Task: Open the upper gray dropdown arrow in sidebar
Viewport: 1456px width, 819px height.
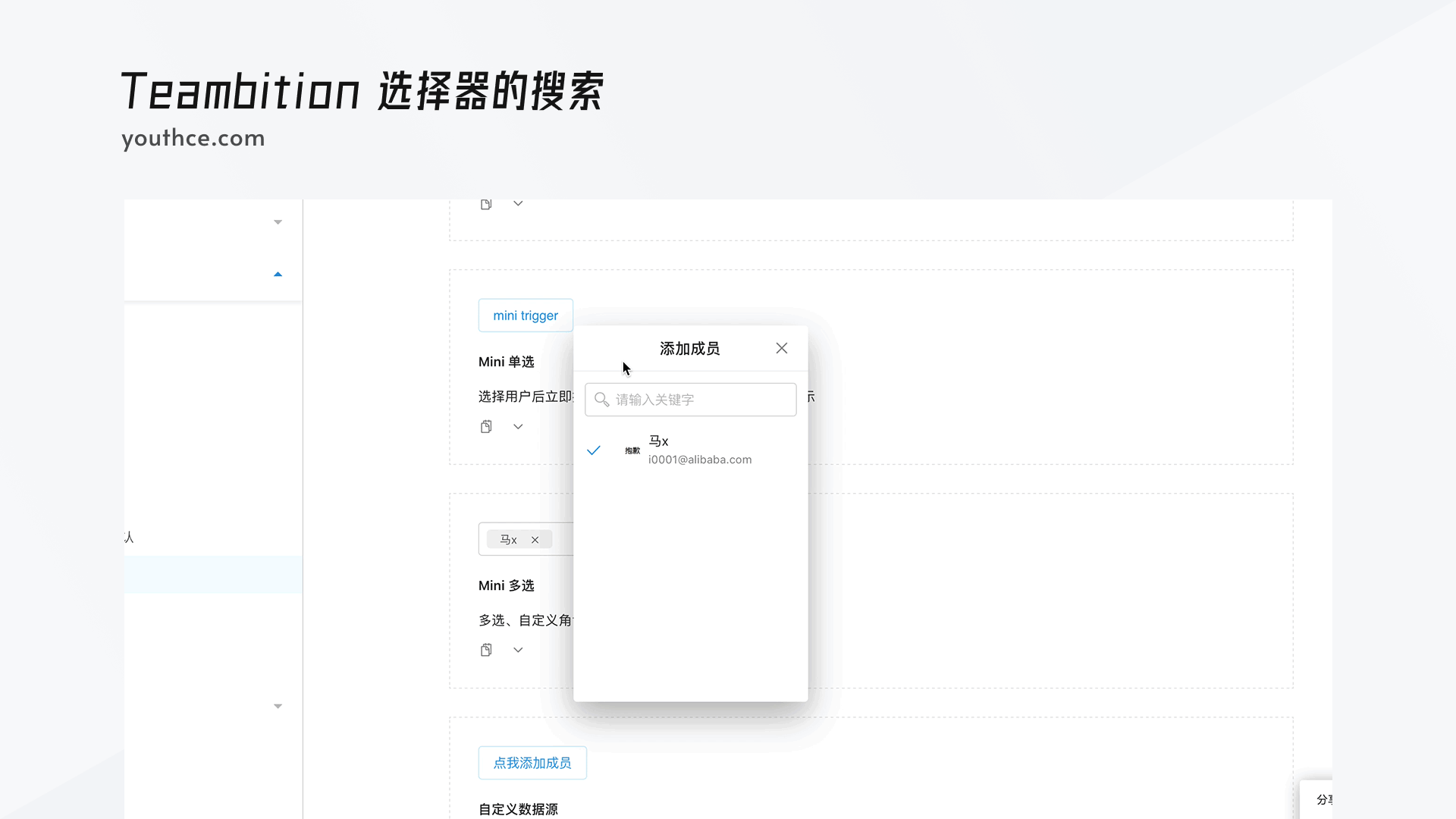Action: click(278, 221)
